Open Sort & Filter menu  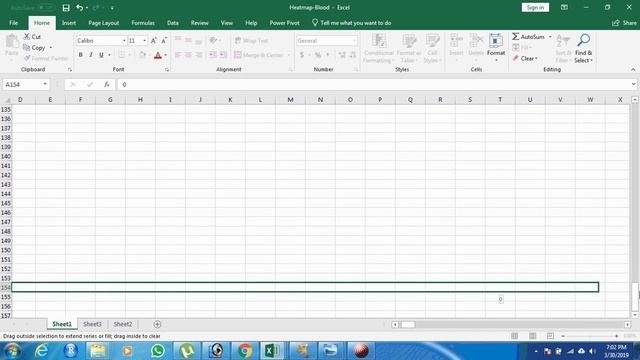(x=563, y=48)
